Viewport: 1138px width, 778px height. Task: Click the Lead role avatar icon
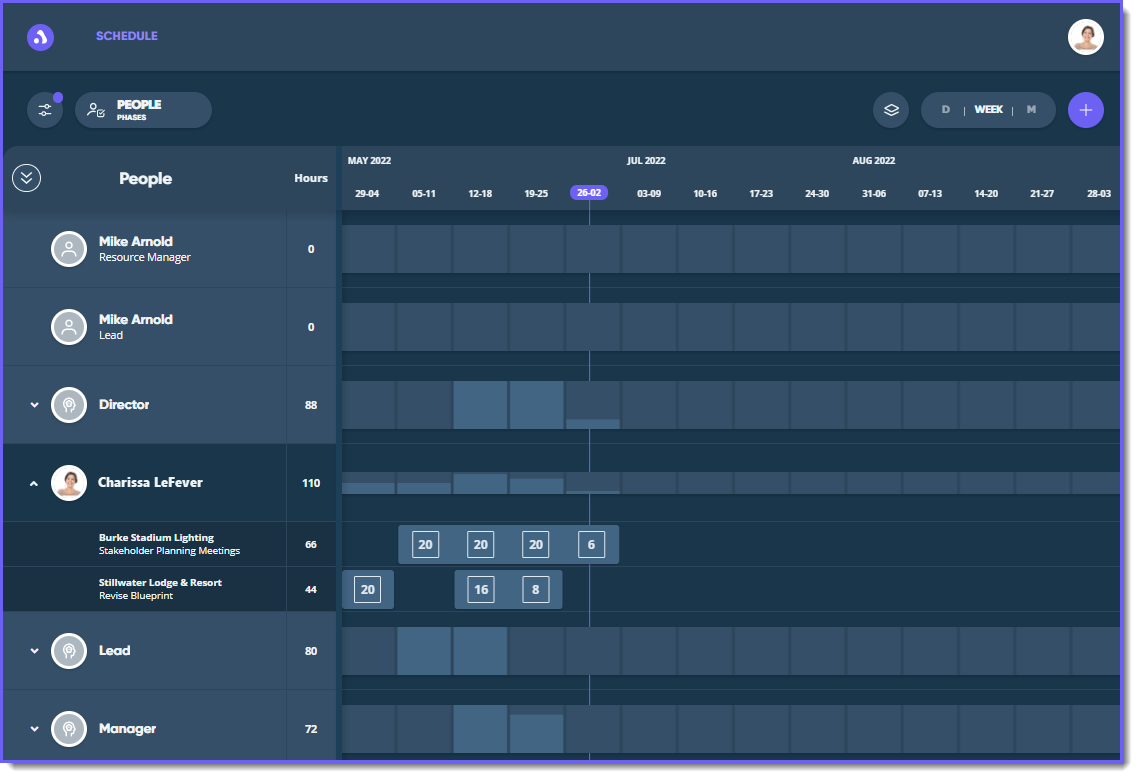pos(69,651)
